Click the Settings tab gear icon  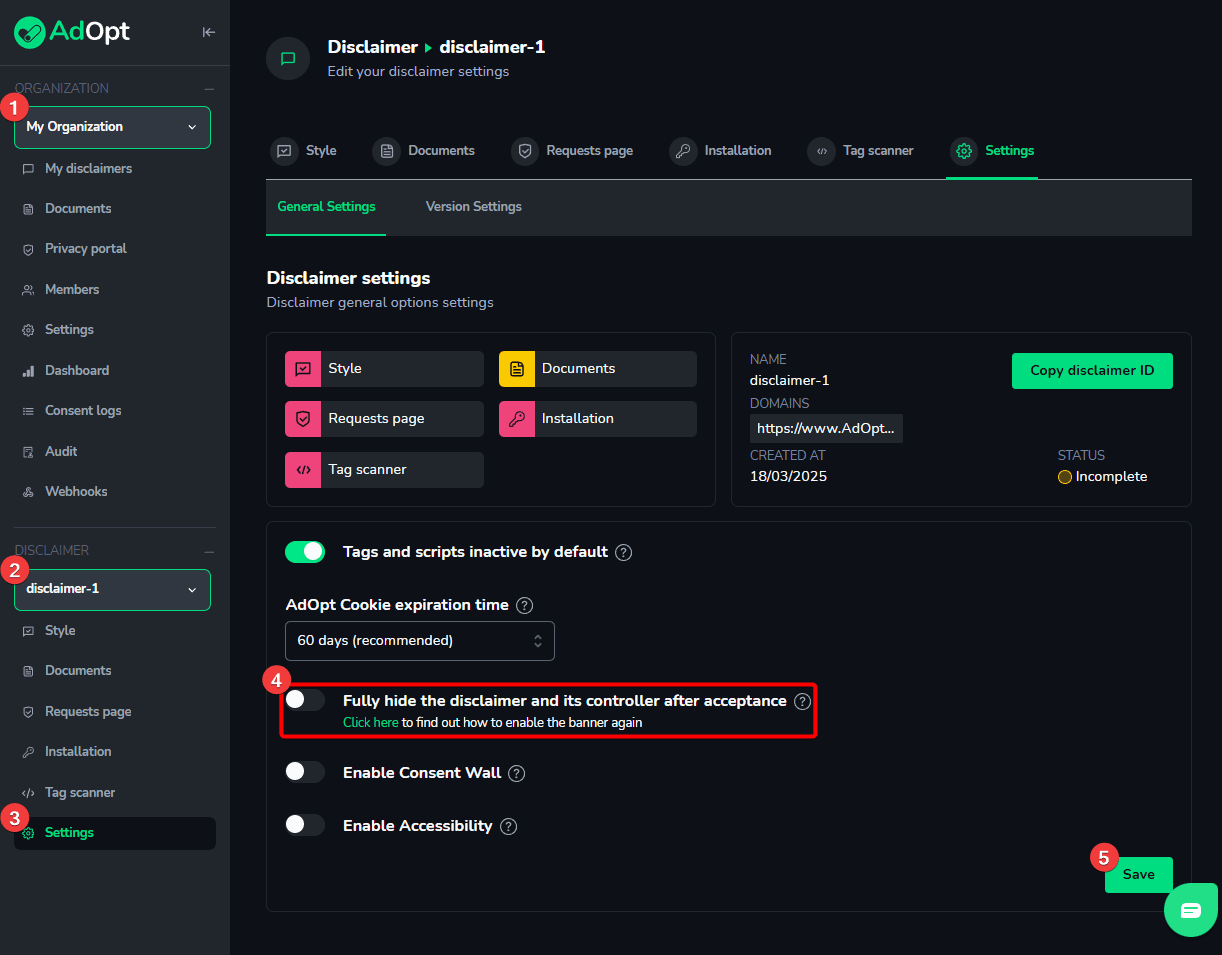(x=964, y=151)
